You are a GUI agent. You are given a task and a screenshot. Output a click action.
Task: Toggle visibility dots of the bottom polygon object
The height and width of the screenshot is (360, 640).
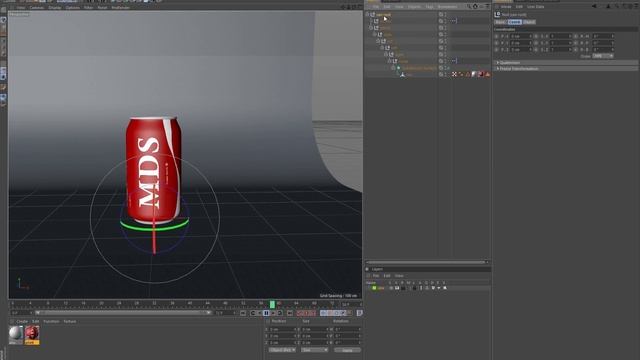point(445,74)
